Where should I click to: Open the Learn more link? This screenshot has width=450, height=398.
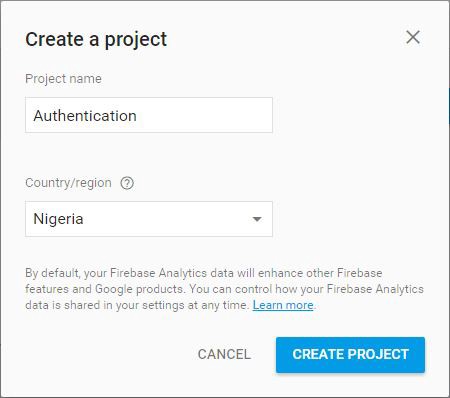pyautogui.click(x=283, y=305)
